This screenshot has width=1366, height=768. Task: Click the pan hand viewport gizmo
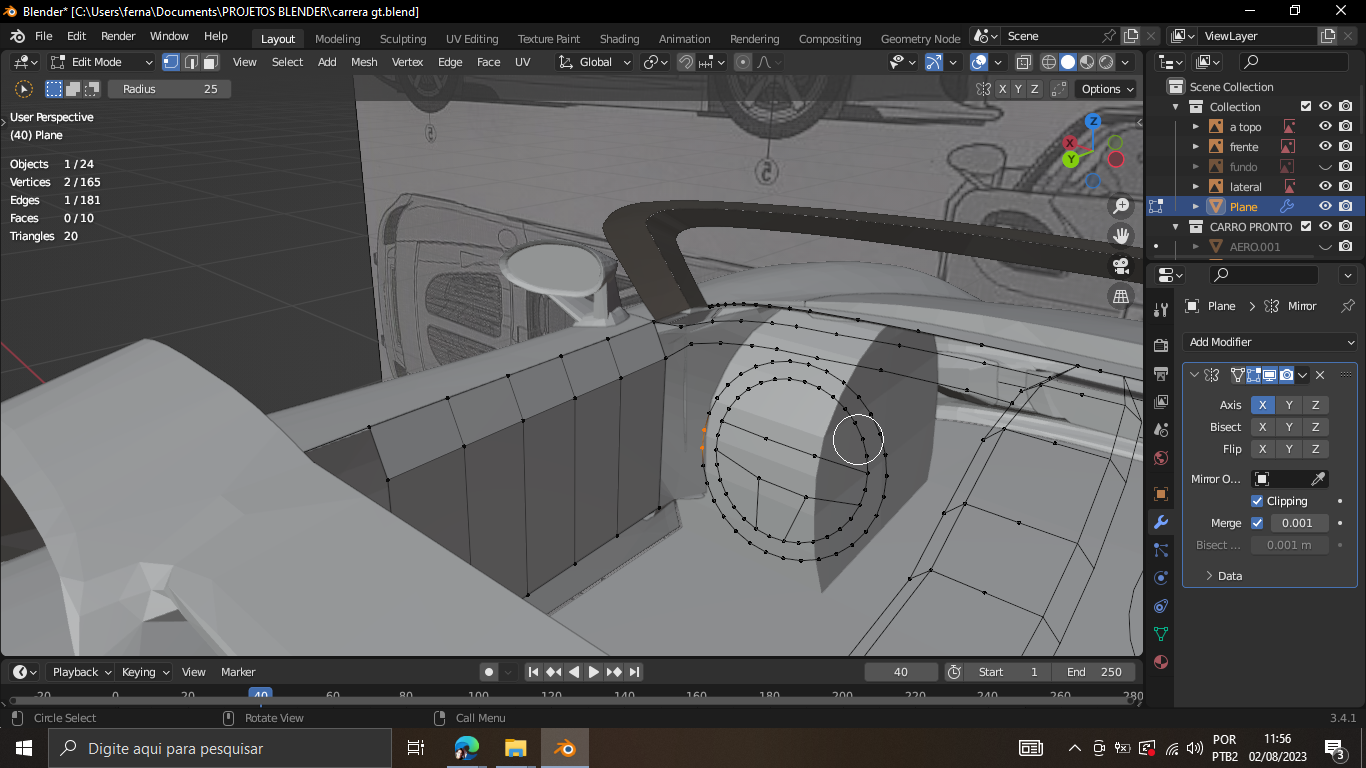point(1121,236)
